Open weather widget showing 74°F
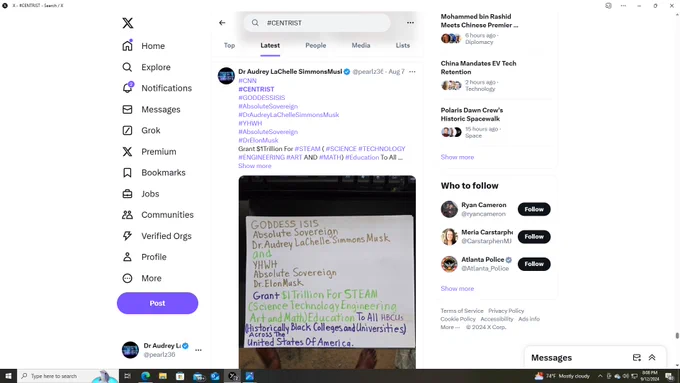The image size is (680, 383). point(562,376)
